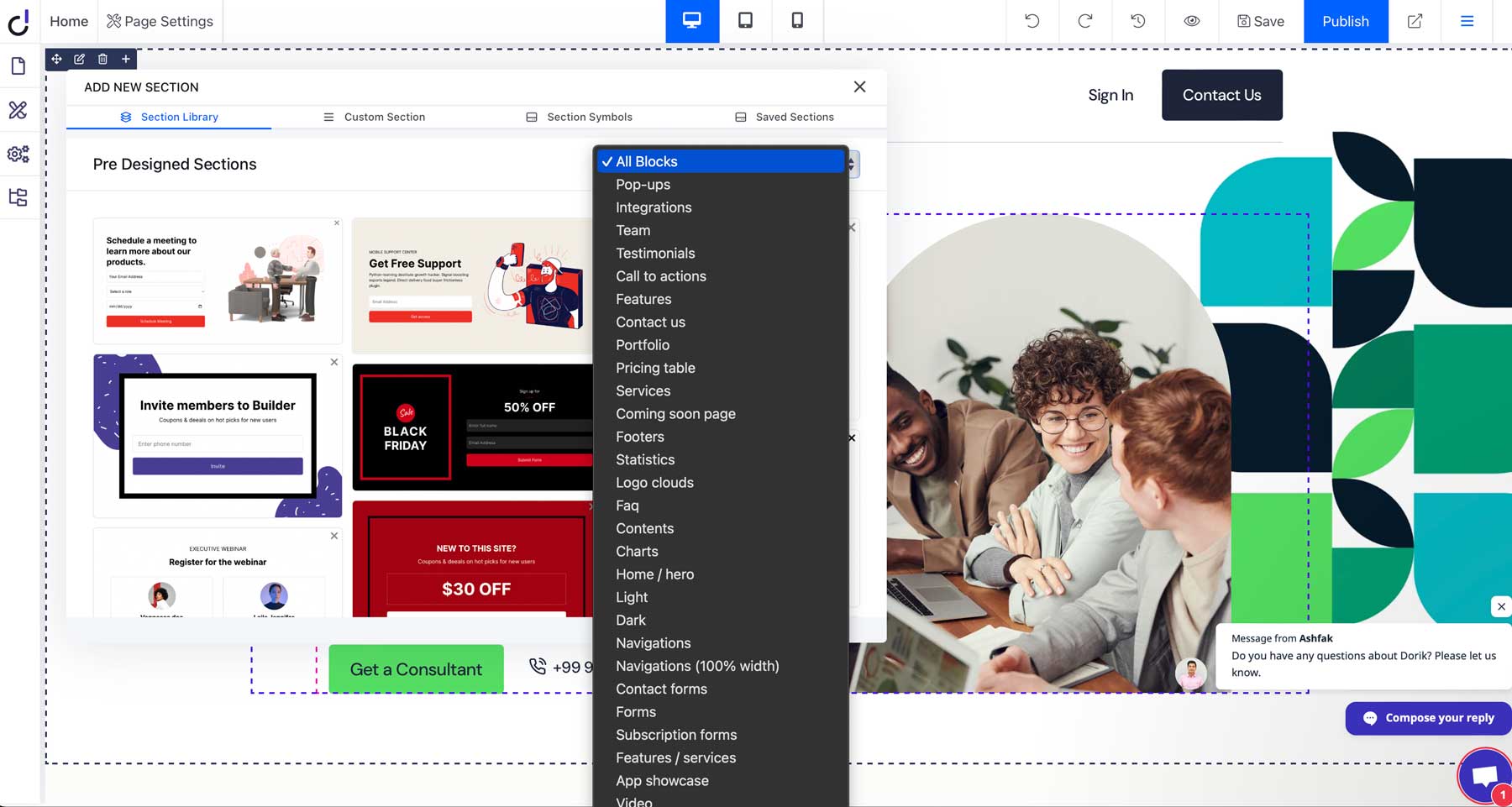This screenshot has height=807, width=1512.
Task: Click the Get a Consultant button
Action: tap(415, 668)
